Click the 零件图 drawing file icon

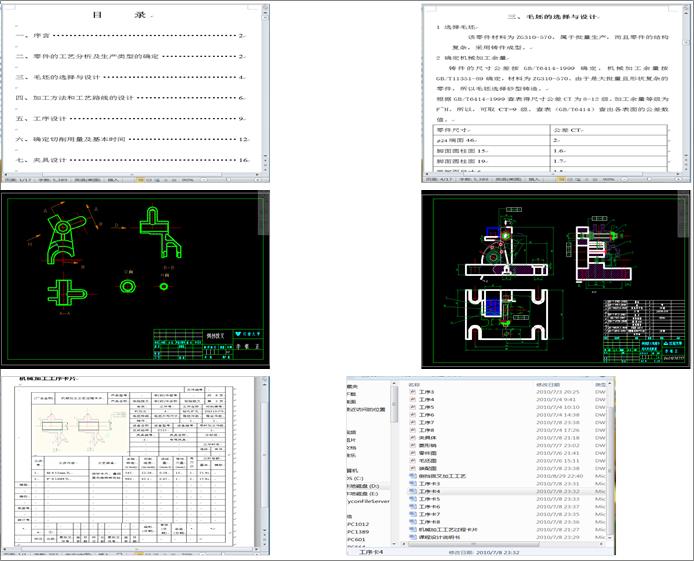(413, 453)
